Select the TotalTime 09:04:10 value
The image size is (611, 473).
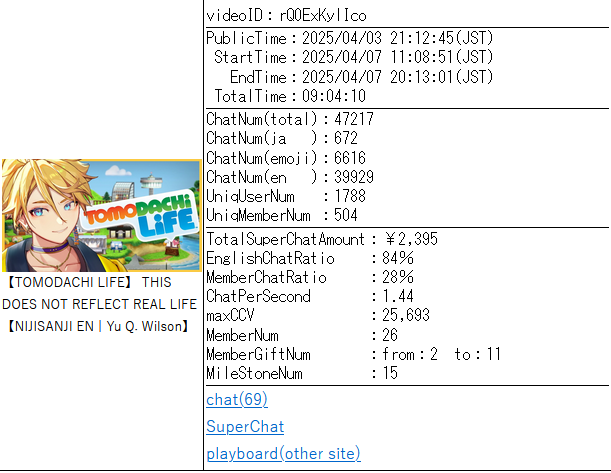click(334, 96)
